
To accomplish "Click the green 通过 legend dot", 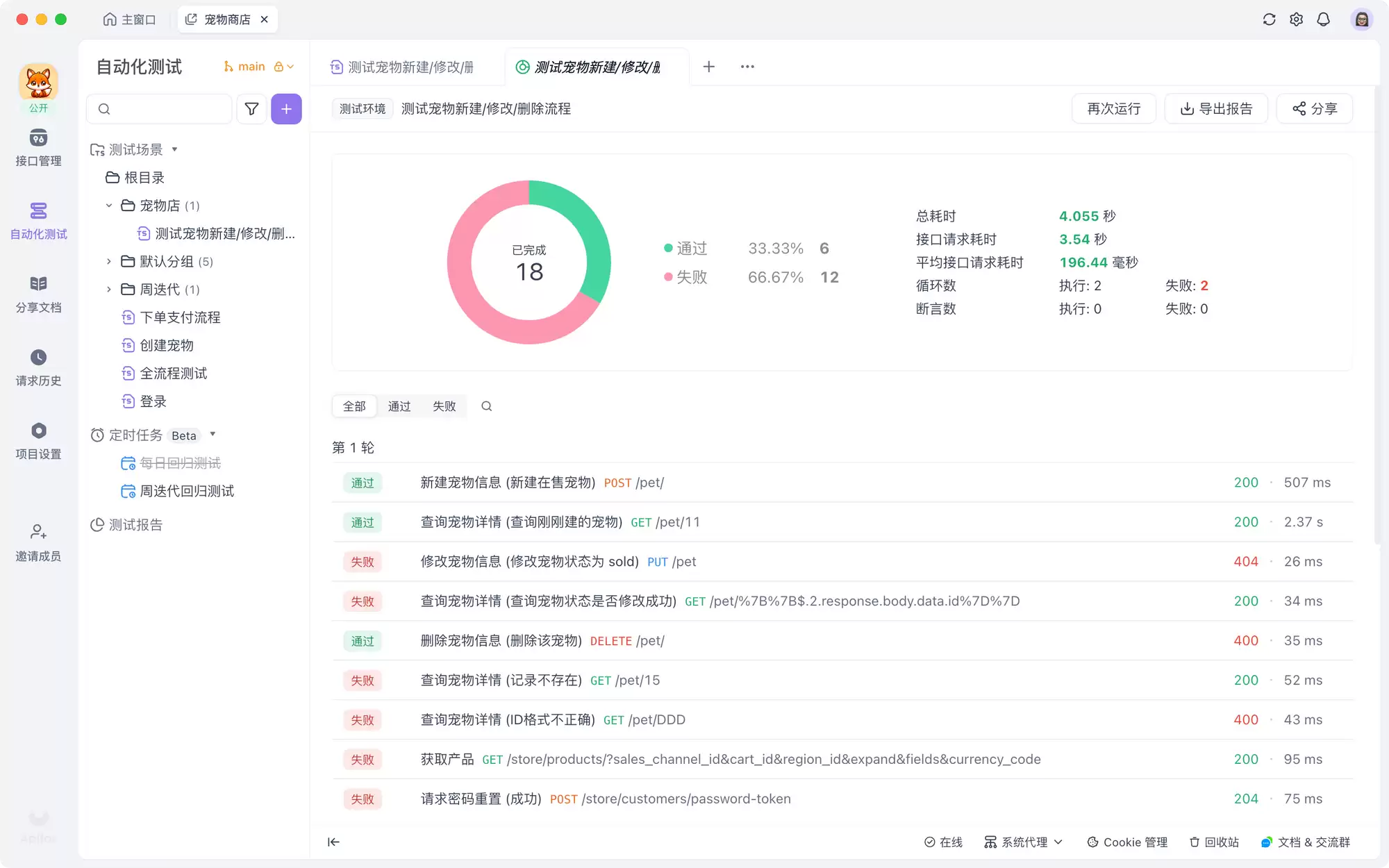I will point(668,248).
